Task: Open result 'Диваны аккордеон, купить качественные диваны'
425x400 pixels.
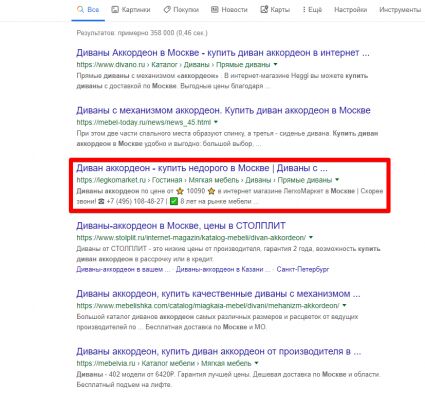Action: (x=218, y=294)
